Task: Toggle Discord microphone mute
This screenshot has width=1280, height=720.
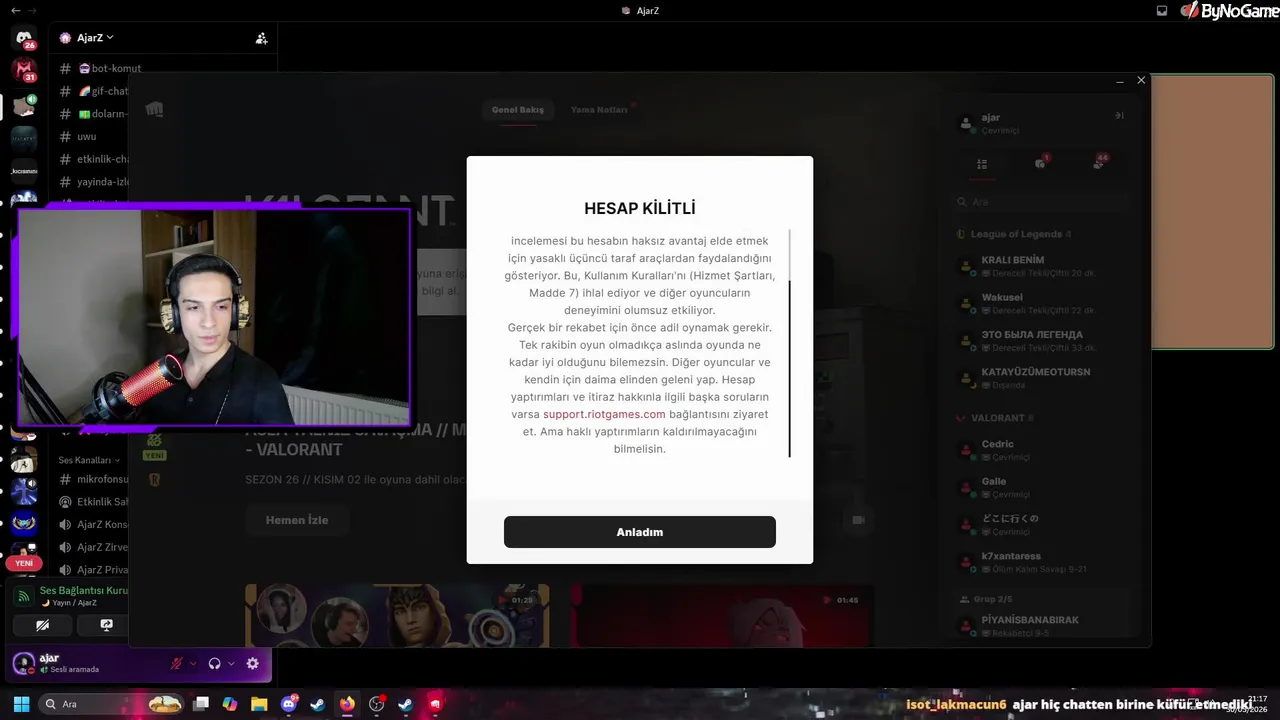Action: coord(177,663)
